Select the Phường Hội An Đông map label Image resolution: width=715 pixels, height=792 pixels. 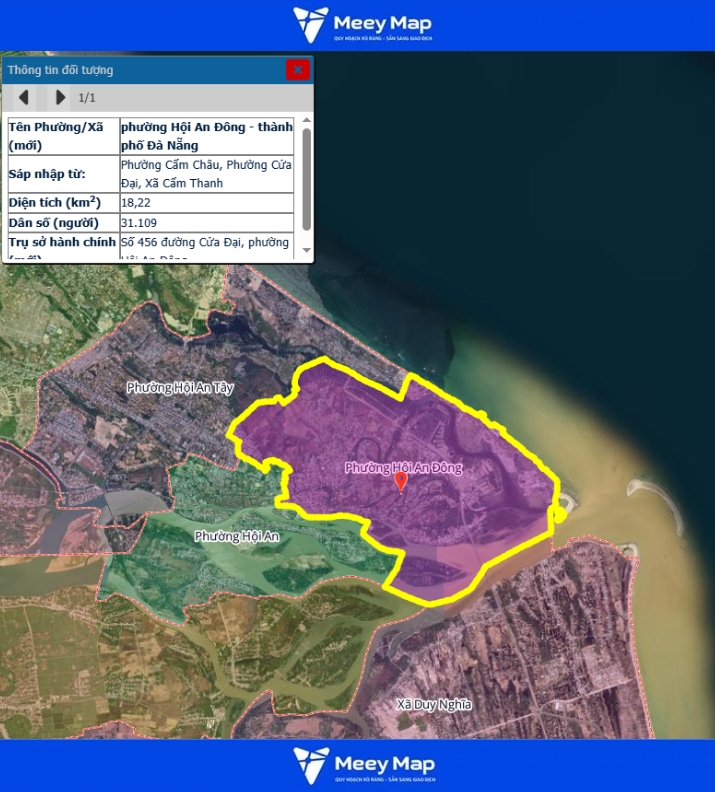(x=404, y=467)
